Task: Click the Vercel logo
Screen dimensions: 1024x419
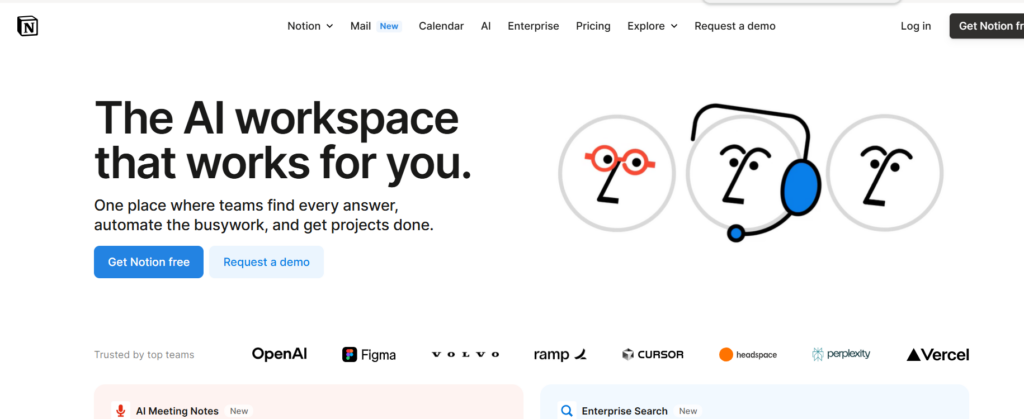Action: (x=937, y=354)
